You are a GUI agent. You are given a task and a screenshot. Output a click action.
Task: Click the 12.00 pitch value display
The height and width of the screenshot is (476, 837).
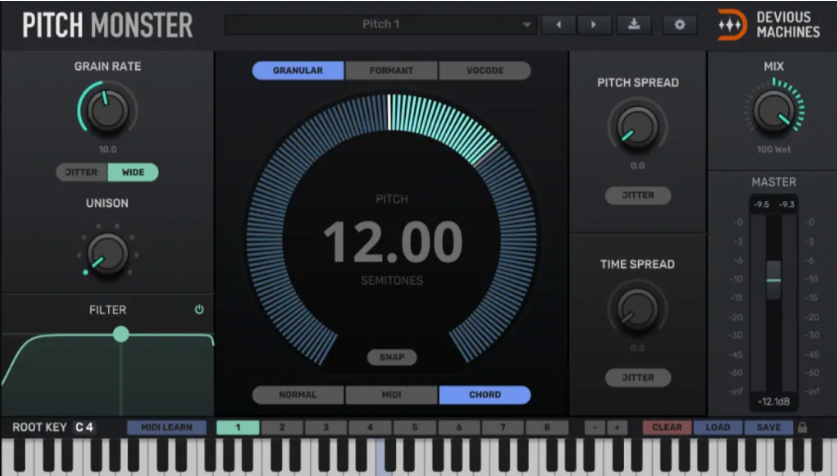point(392,242)
